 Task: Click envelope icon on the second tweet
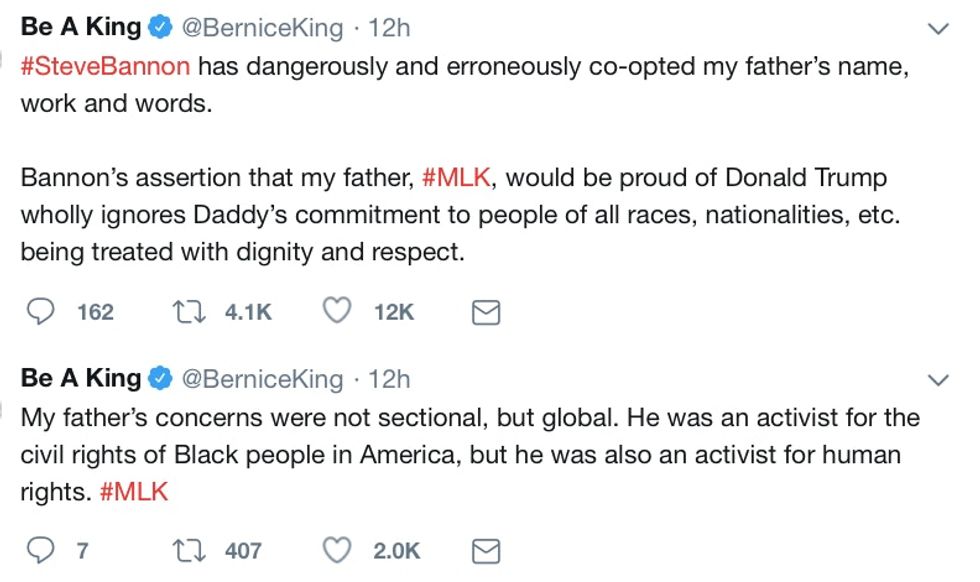[485, 551]
